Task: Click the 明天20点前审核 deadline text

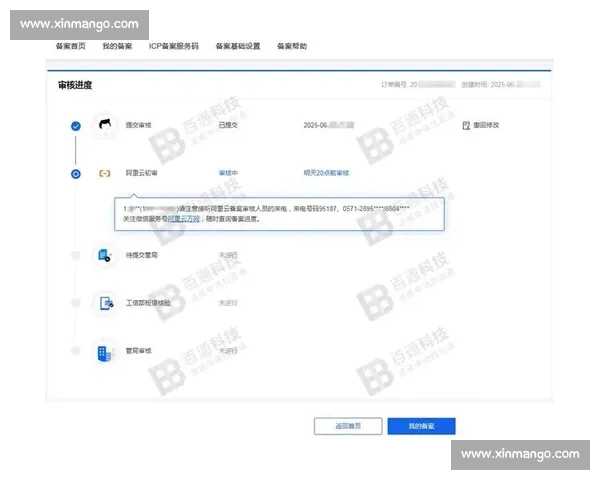Action: [326, 173]
